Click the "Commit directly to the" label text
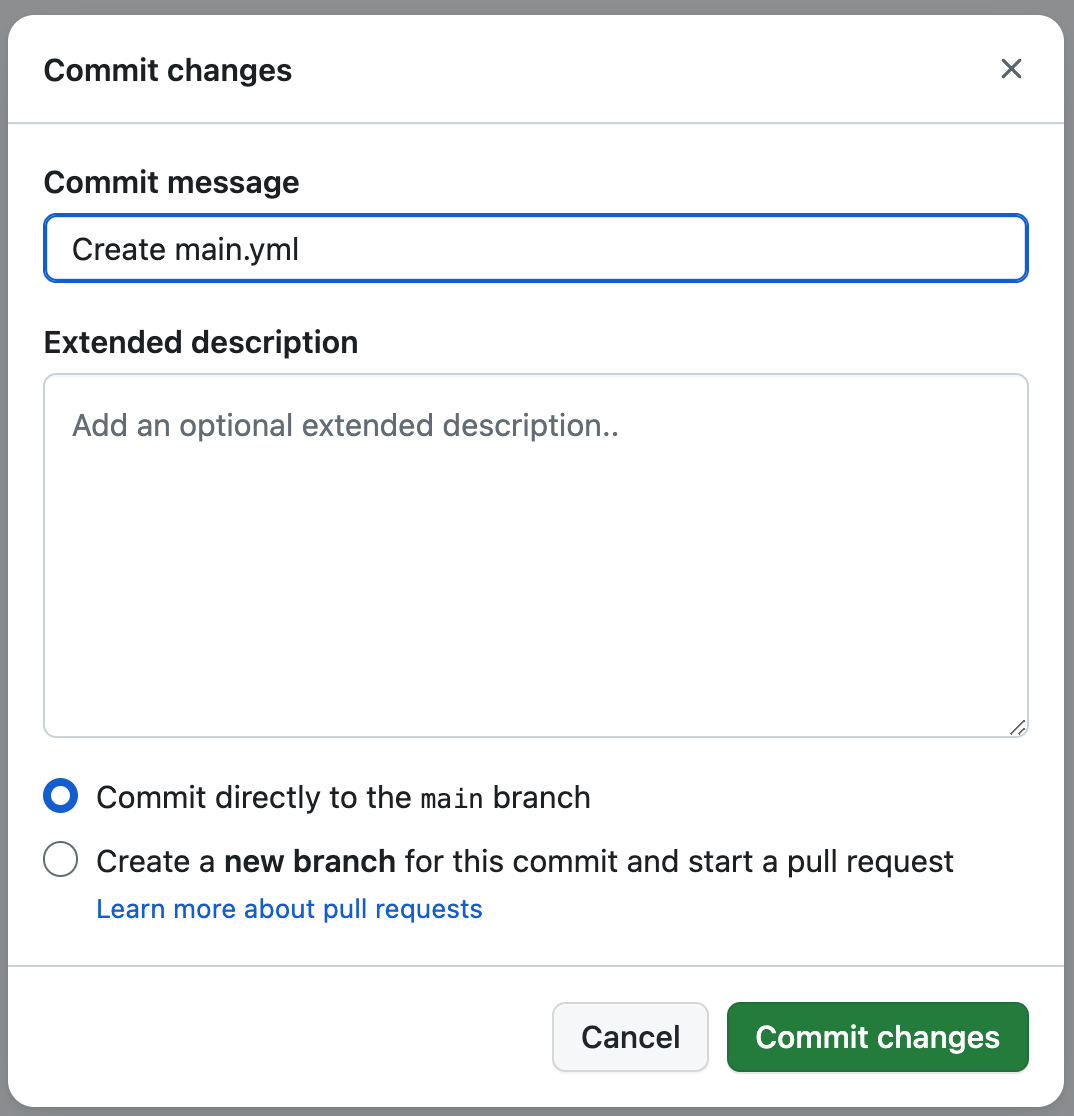This screenshot has width=1074, height=1116. tap(254, 798)
